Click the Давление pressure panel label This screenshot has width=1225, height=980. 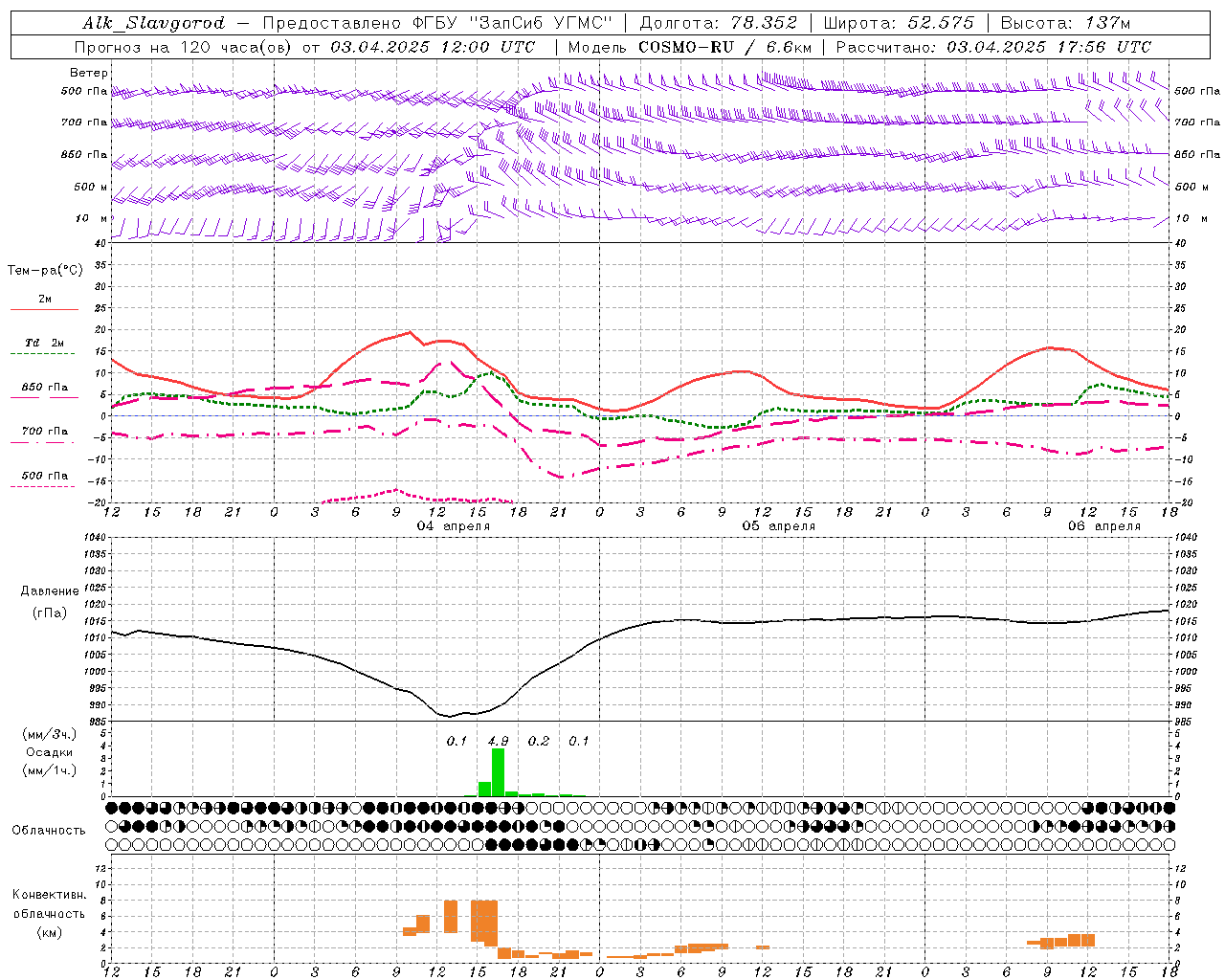click(50, 591)
